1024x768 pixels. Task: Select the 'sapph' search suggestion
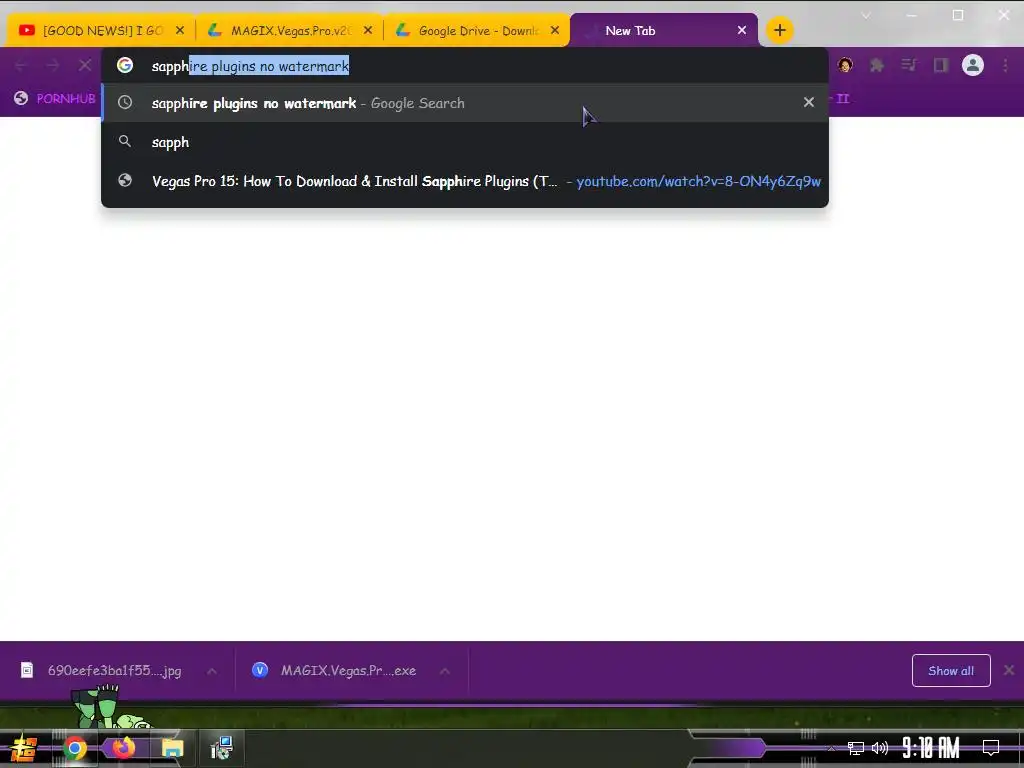(x=464, y=142)
